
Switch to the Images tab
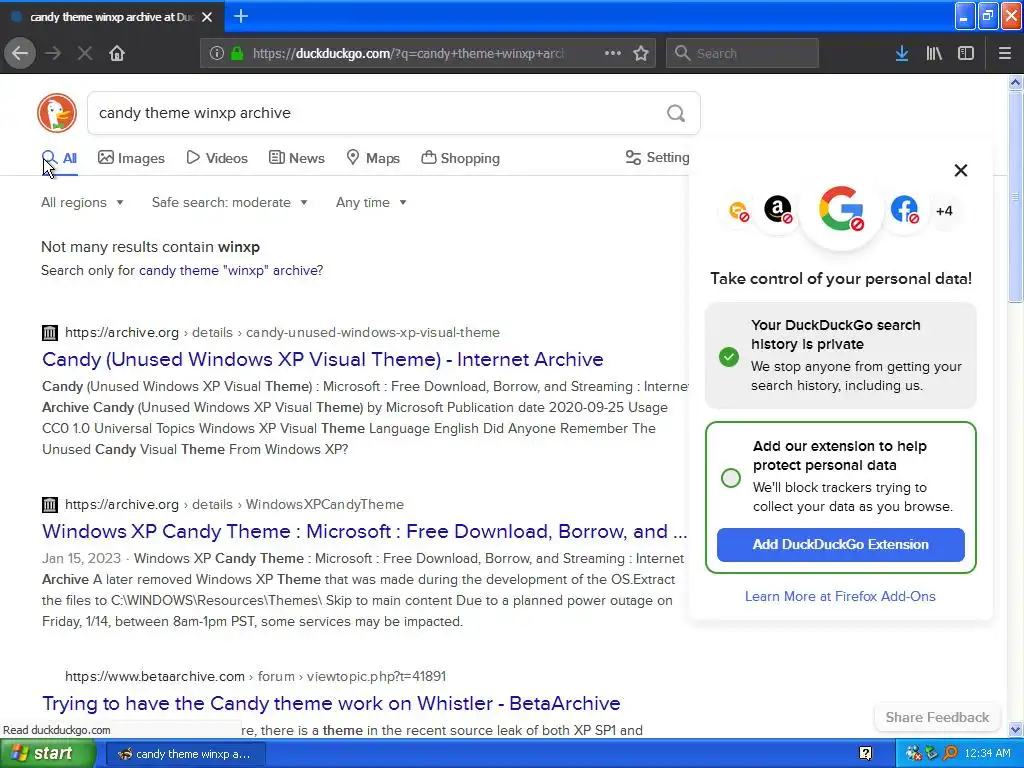[131, 158]
